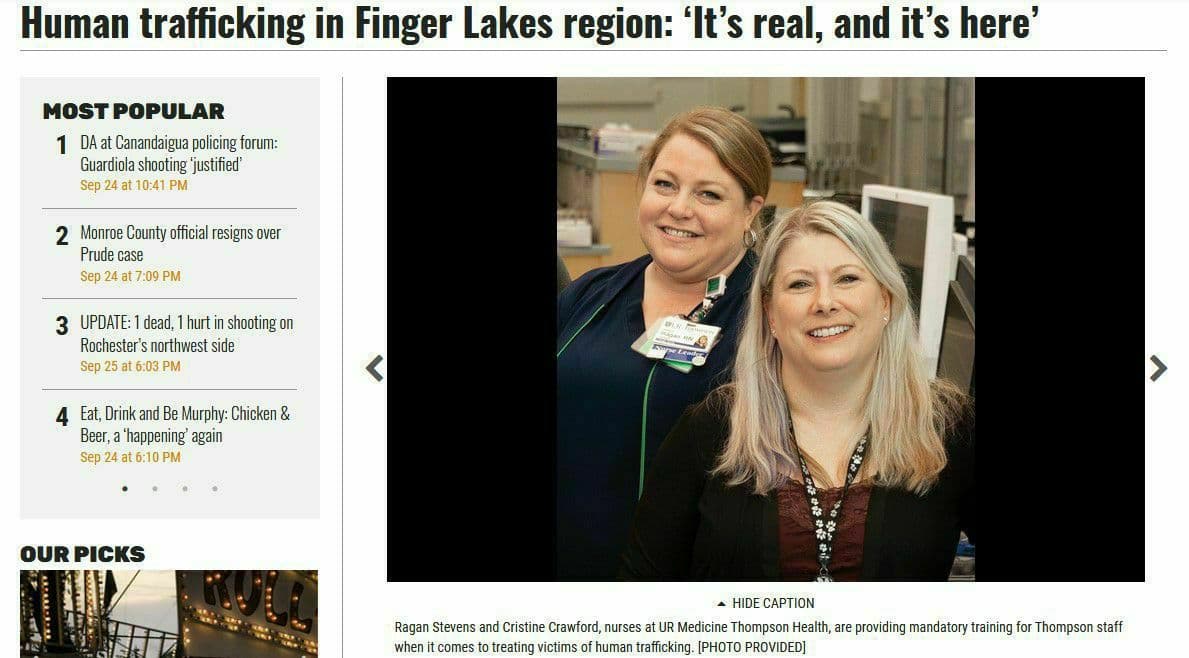1189x658 pixels.
Task: Click the Our Picks carnival thumbnail
Action: (169, 614)
